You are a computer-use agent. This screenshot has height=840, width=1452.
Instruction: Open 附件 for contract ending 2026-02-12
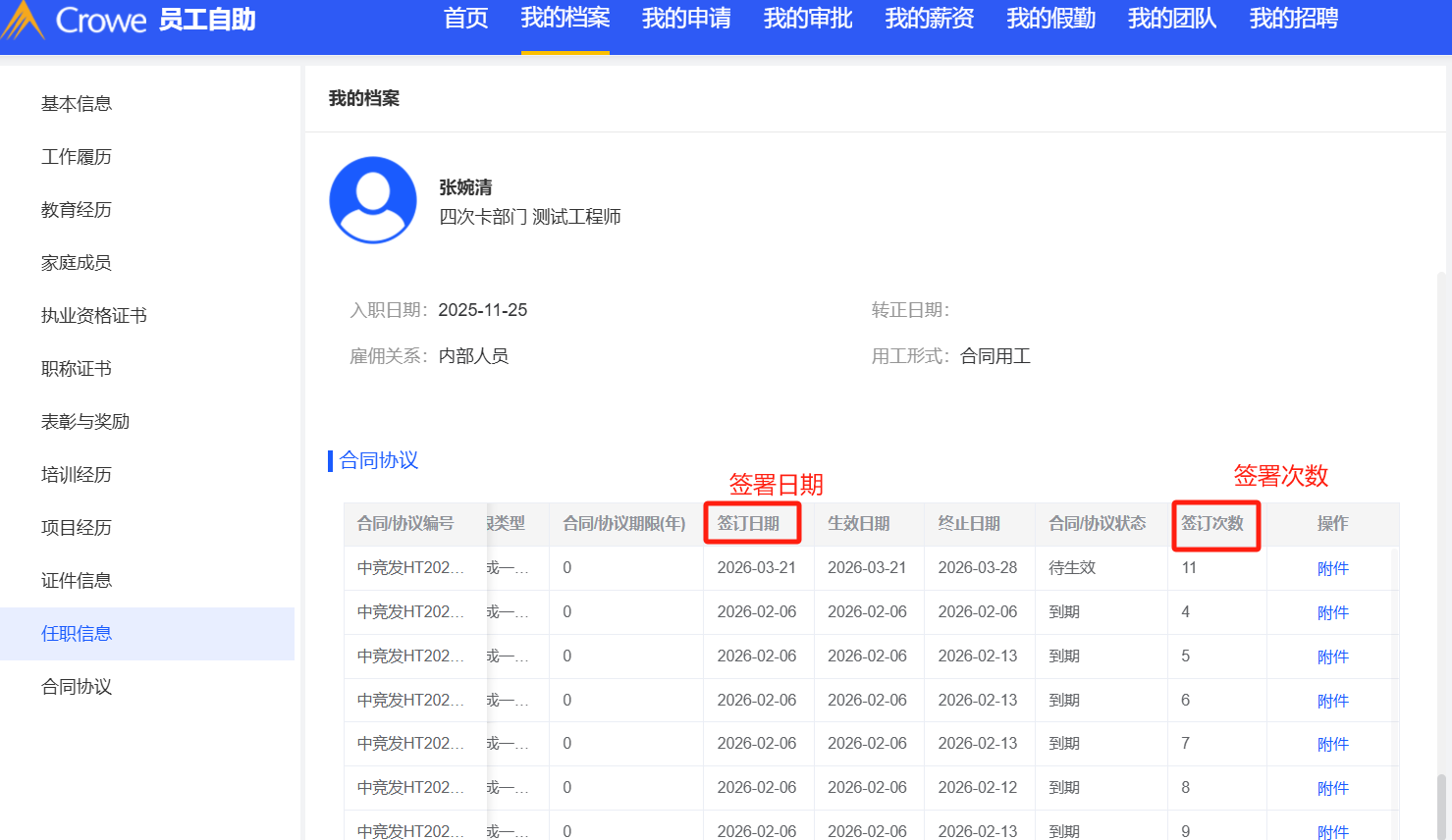point(1332,789)
